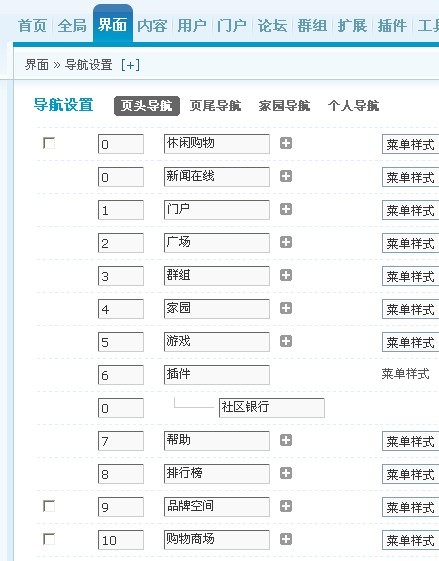Click the order field showing 10
439x561 pixels.
point(121,540)
